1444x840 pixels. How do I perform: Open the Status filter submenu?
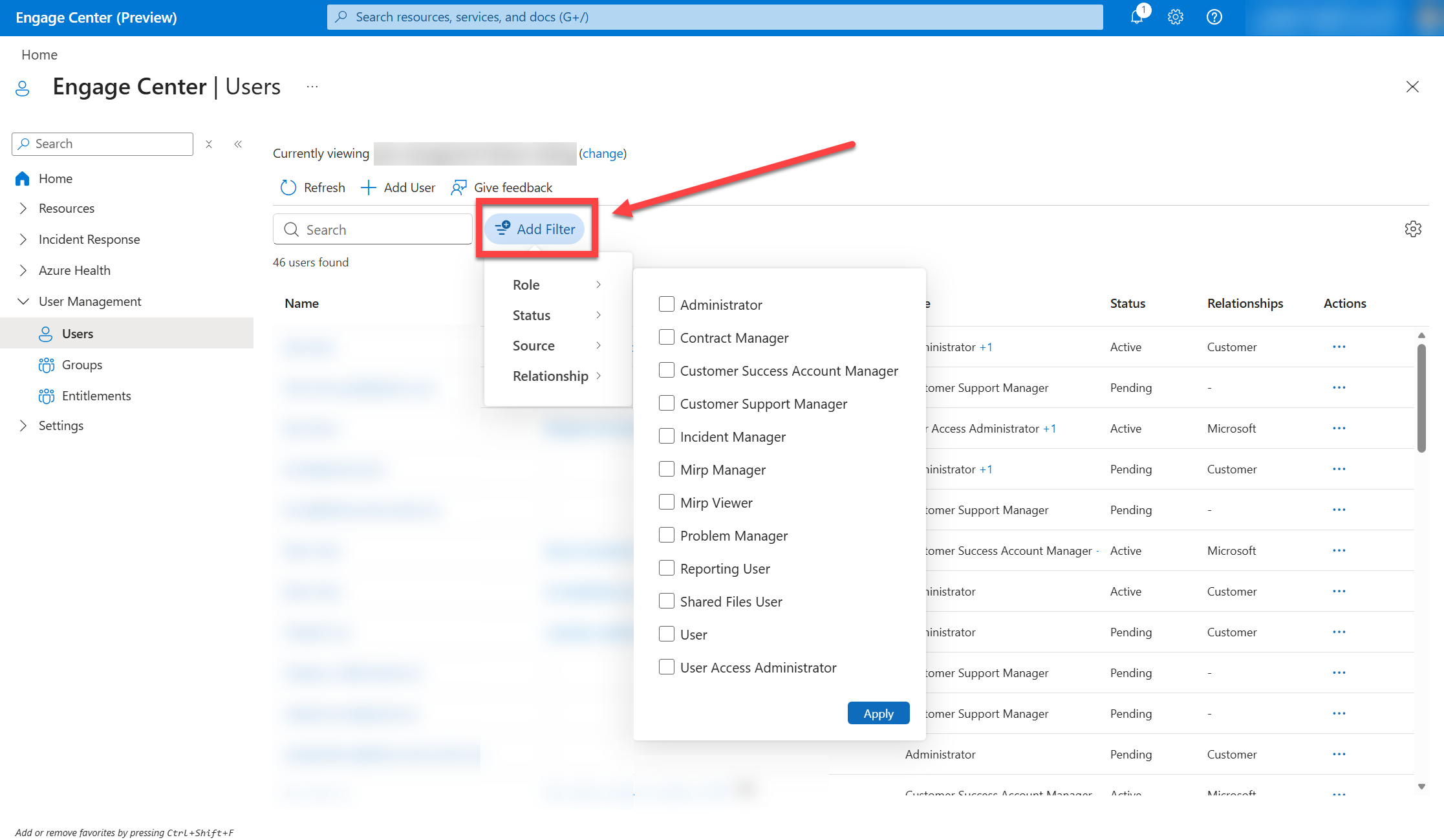pyautogui.click(x=557, y=315)
